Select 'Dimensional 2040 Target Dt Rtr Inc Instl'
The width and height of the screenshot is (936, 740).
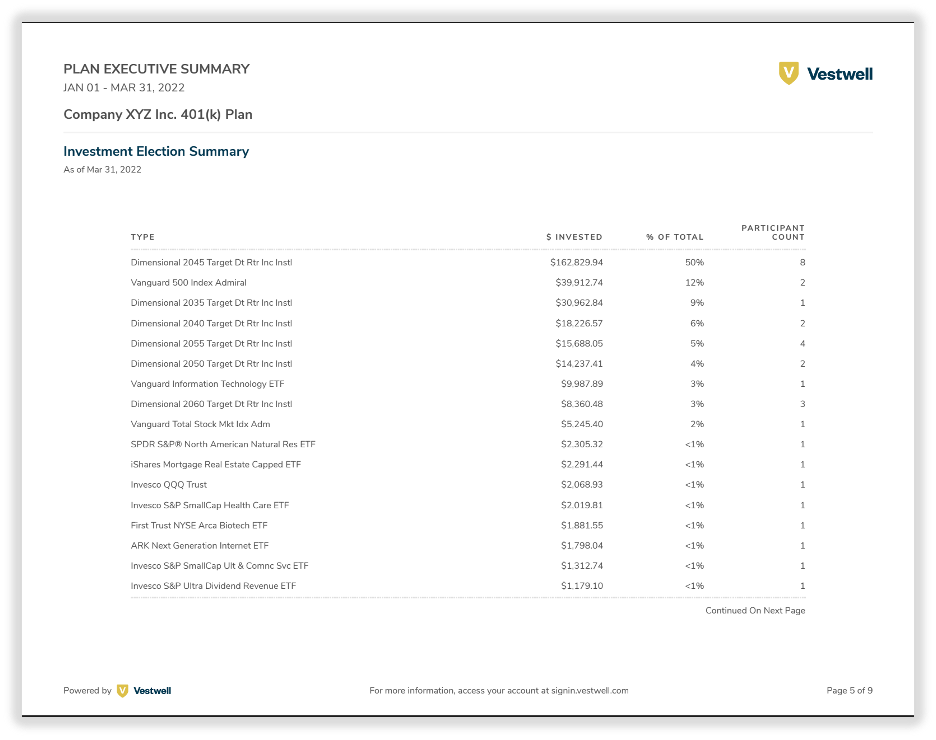coord(211,323)
